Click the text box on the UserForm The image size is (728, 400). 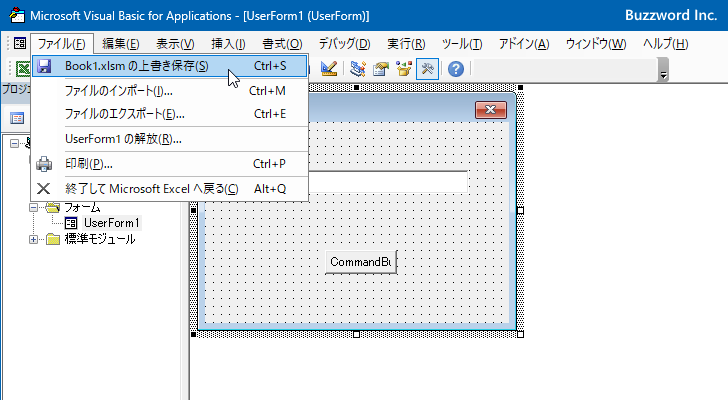click(388, 182)
